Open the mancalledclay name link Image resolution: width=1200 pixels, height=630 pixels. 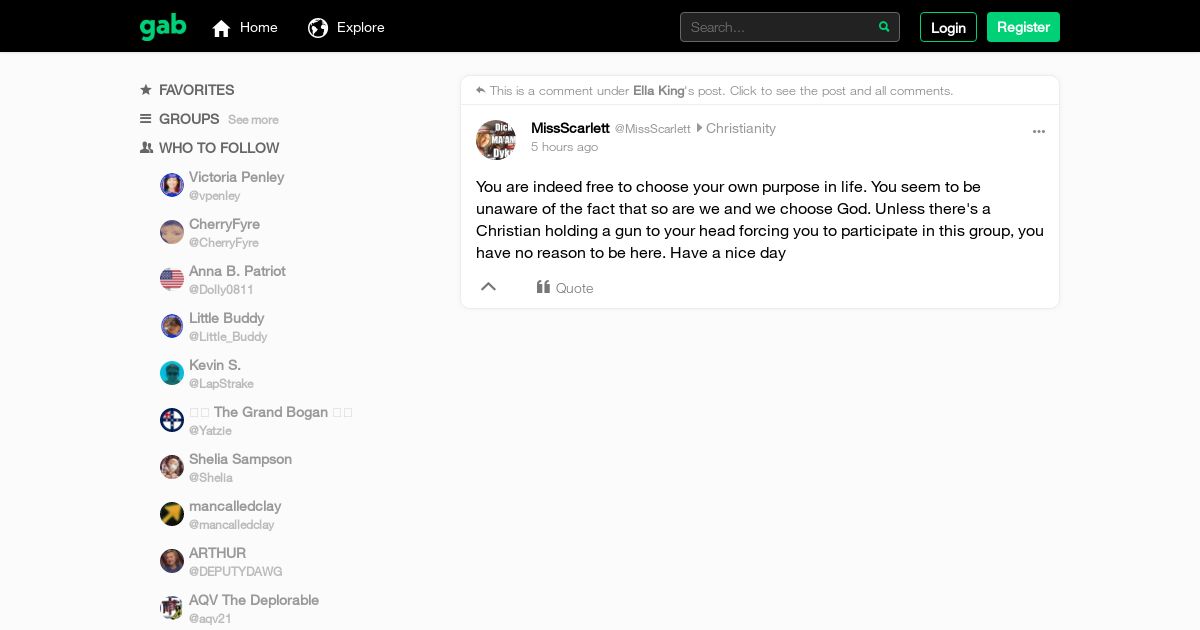pyautogui.click(x=235, y=506)
